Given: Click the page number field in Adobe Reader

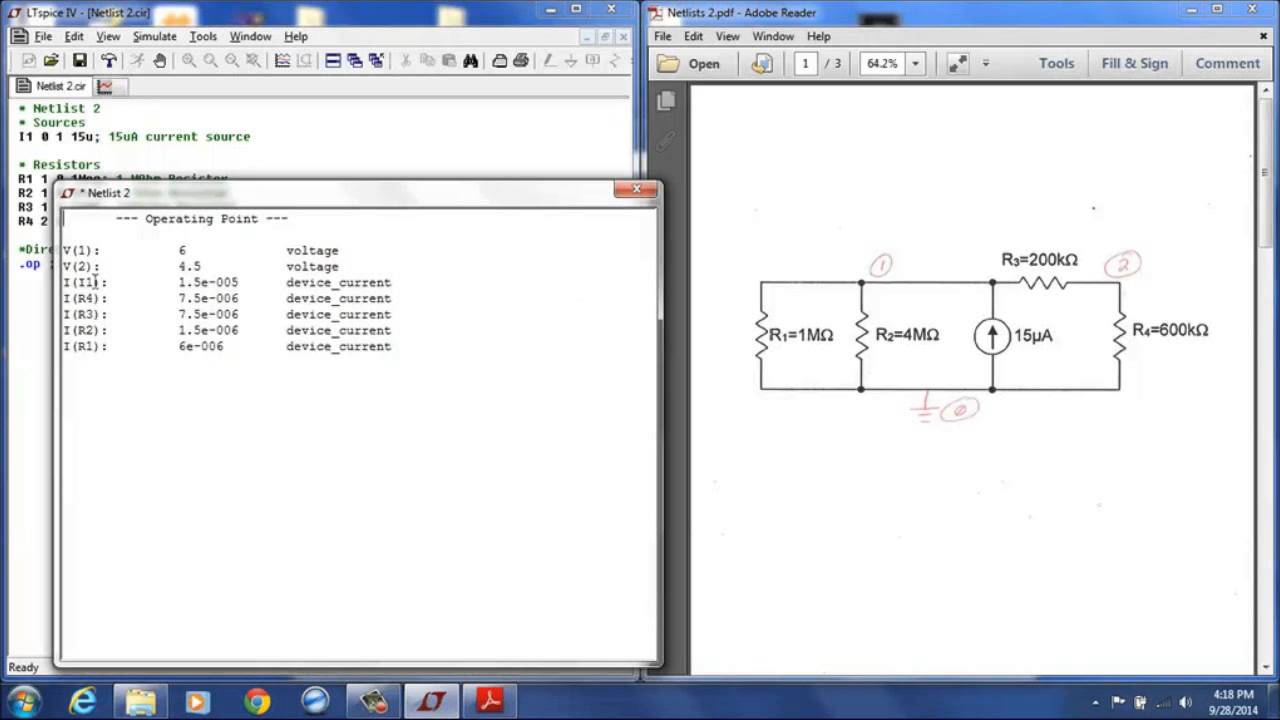Looking at the screenshot, I should pos(805,63).
